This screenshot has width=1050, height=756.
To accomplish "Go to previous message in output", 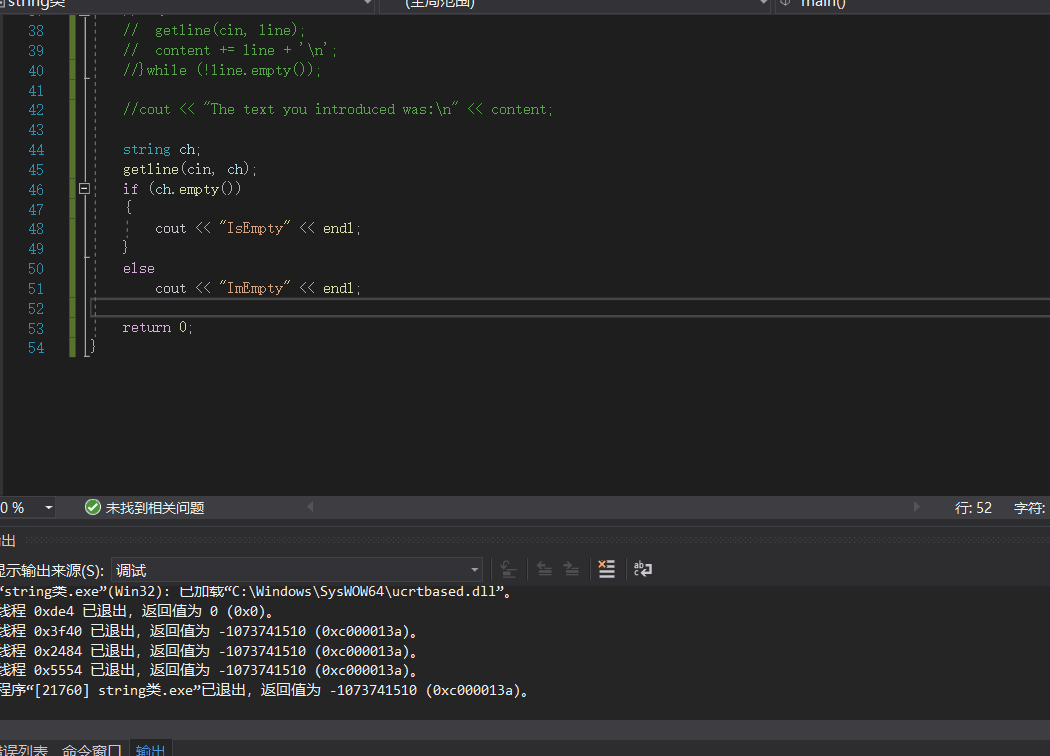I will point(544,569).
